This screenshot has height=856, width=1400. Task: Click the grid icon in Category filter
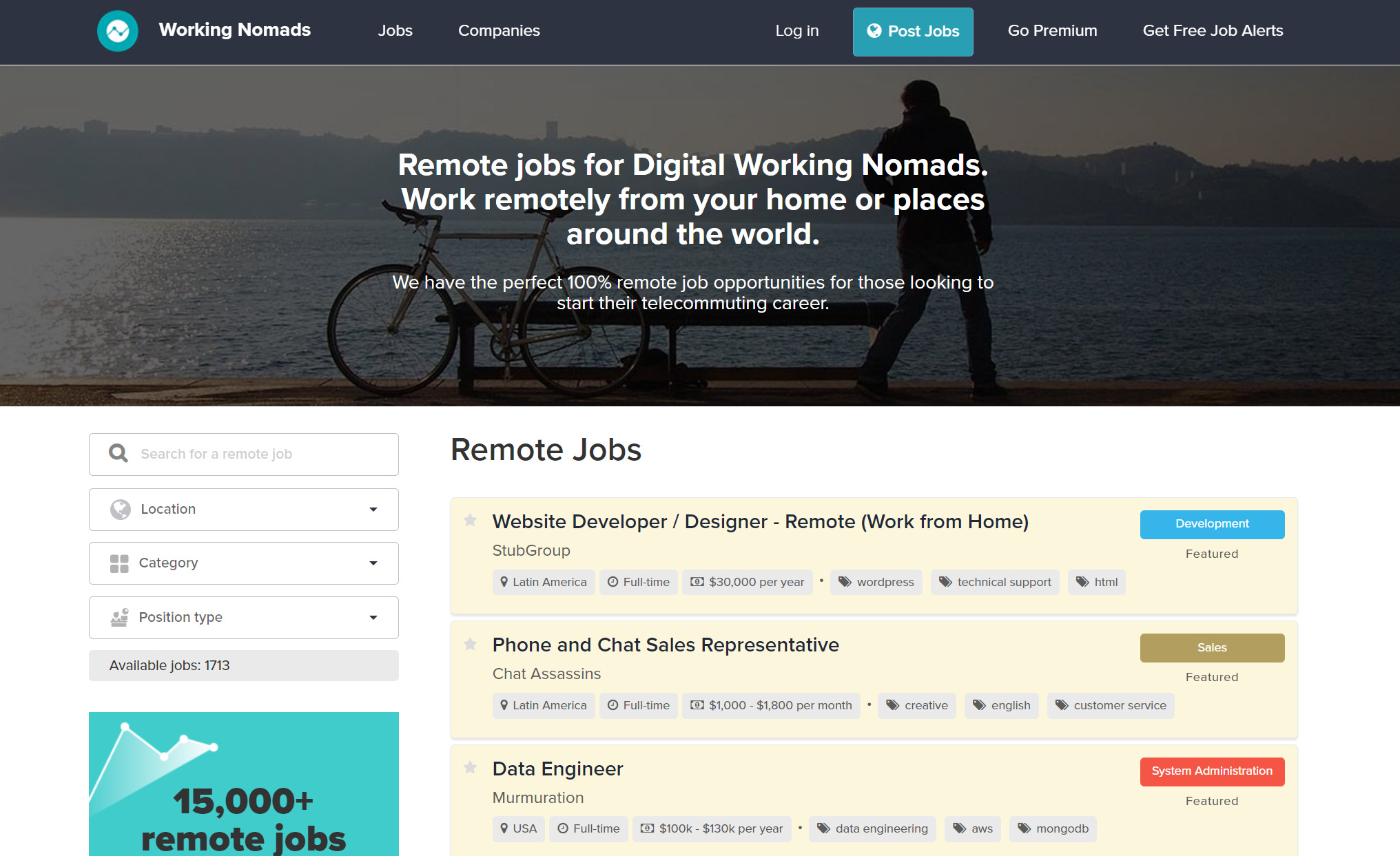pyautogui.click(x=119, y=563)
